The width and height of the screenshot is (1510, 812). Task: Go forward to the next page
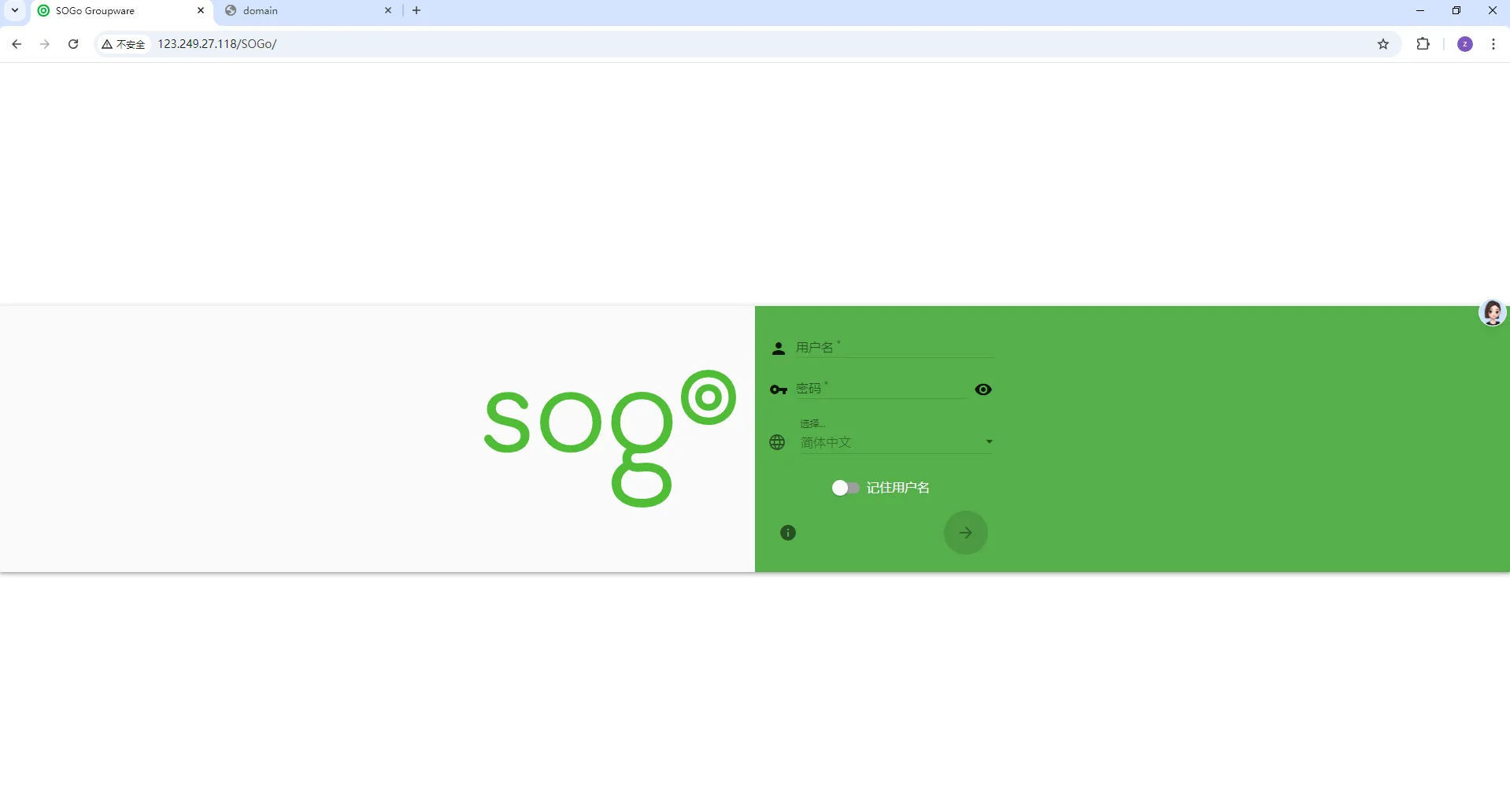tap(45, 44)
